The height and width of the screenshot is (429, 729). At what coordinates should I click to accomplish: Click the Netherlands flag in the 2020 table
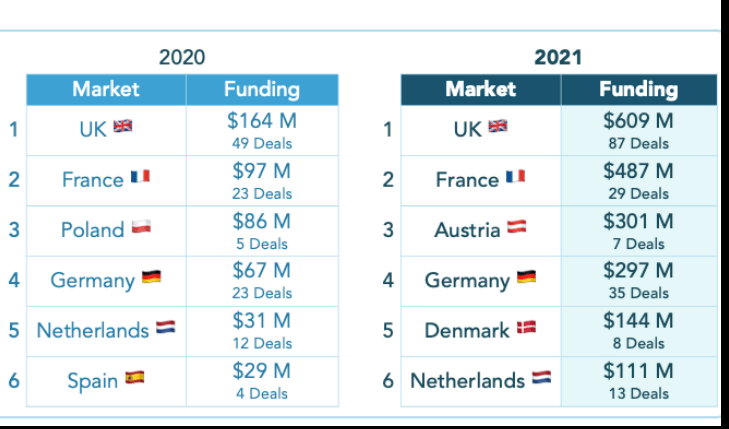tap(165, 328)
